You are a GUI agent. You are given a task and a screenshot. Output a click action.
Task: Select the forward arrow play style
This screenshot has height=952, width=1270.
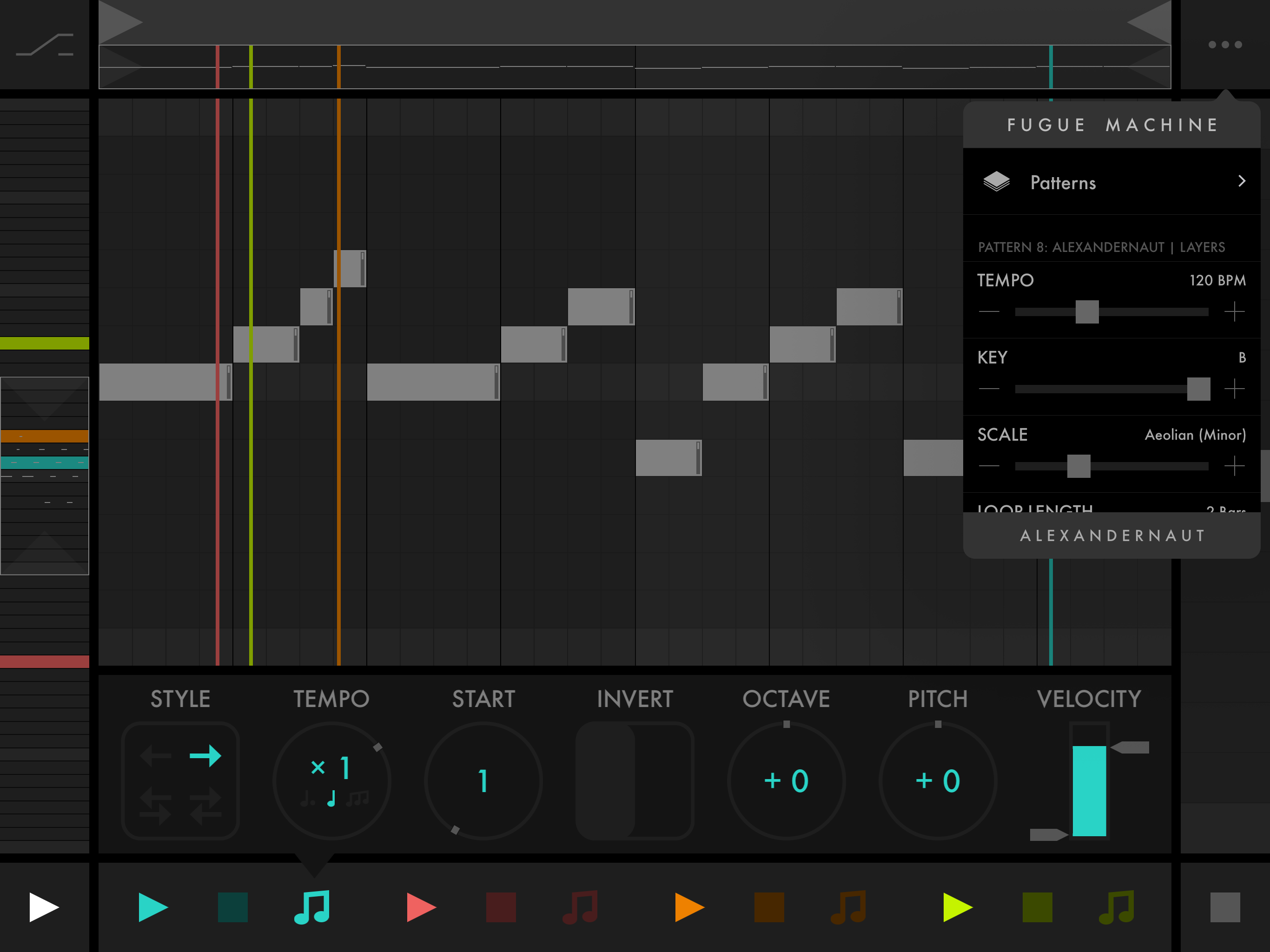[205, 756]
